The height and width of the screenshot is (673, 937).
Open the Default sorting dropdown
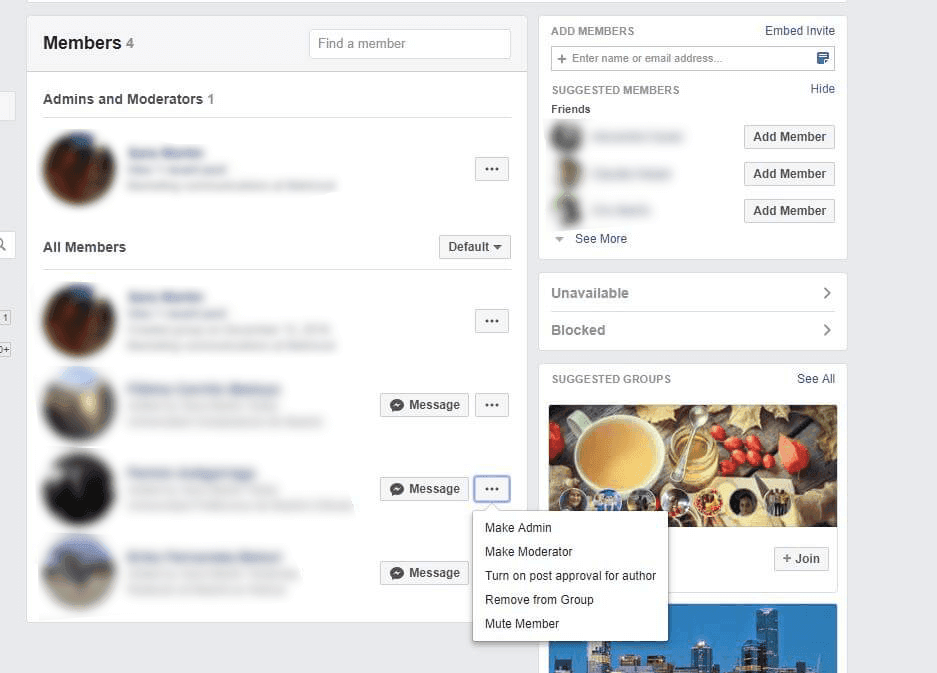474,246
